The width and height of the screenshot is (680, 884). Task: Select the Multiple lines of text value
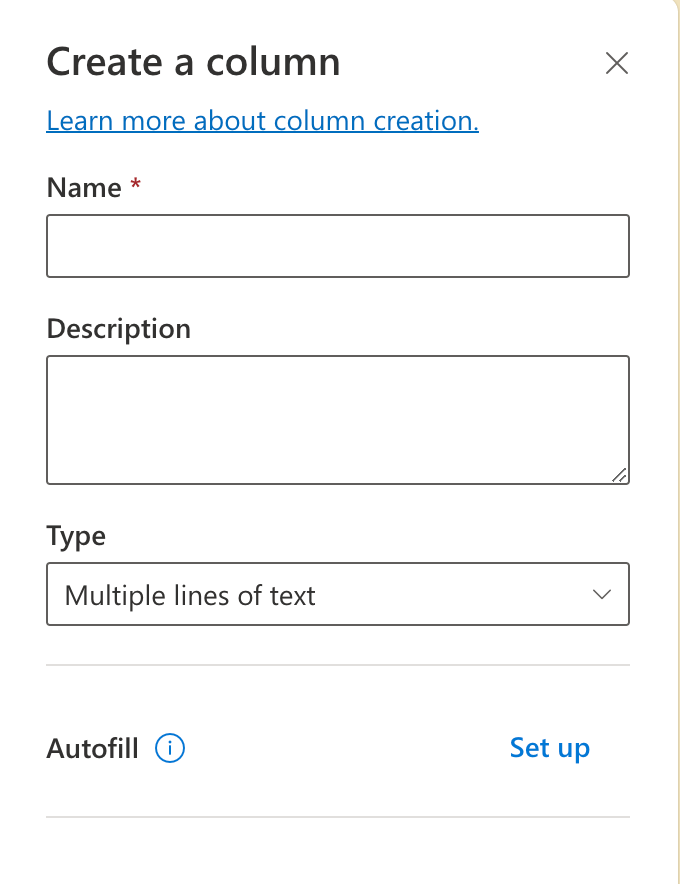point(190,596)
